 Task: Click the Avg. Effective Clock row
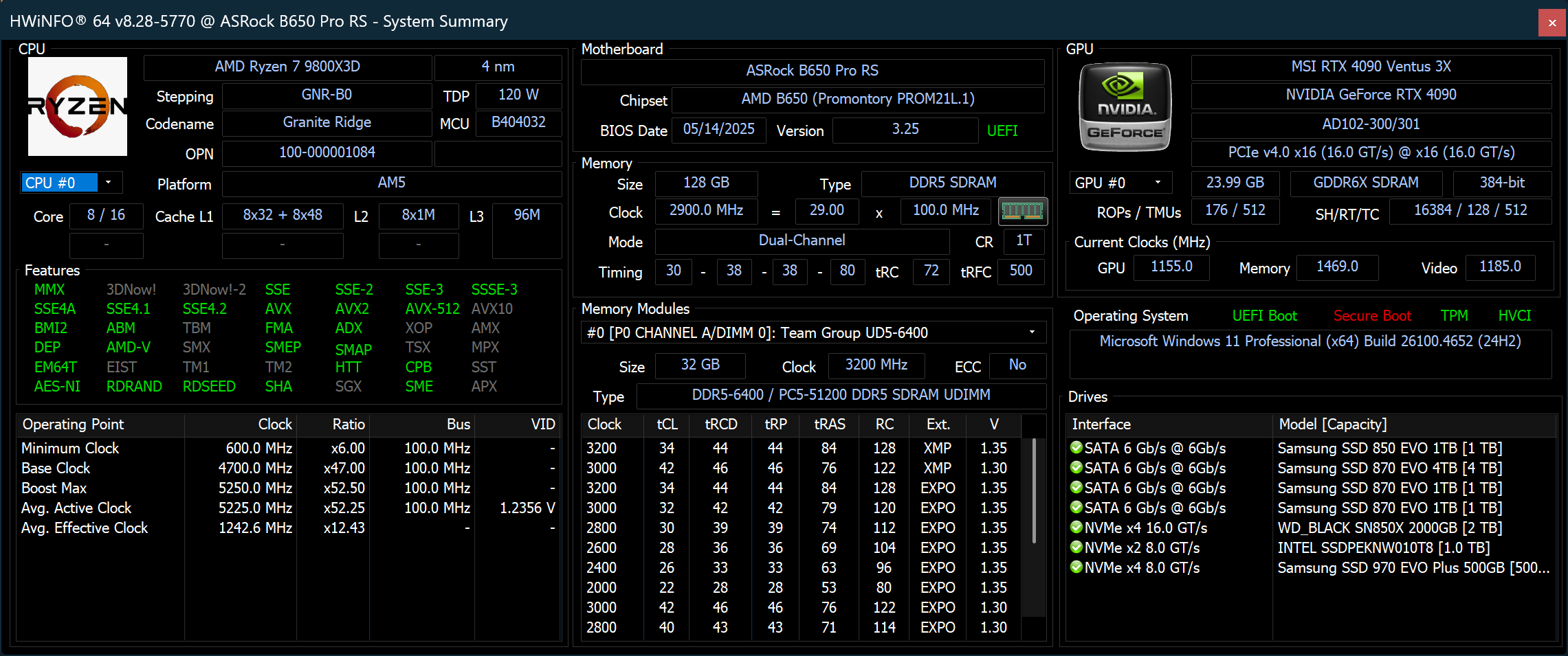[289, 528]
